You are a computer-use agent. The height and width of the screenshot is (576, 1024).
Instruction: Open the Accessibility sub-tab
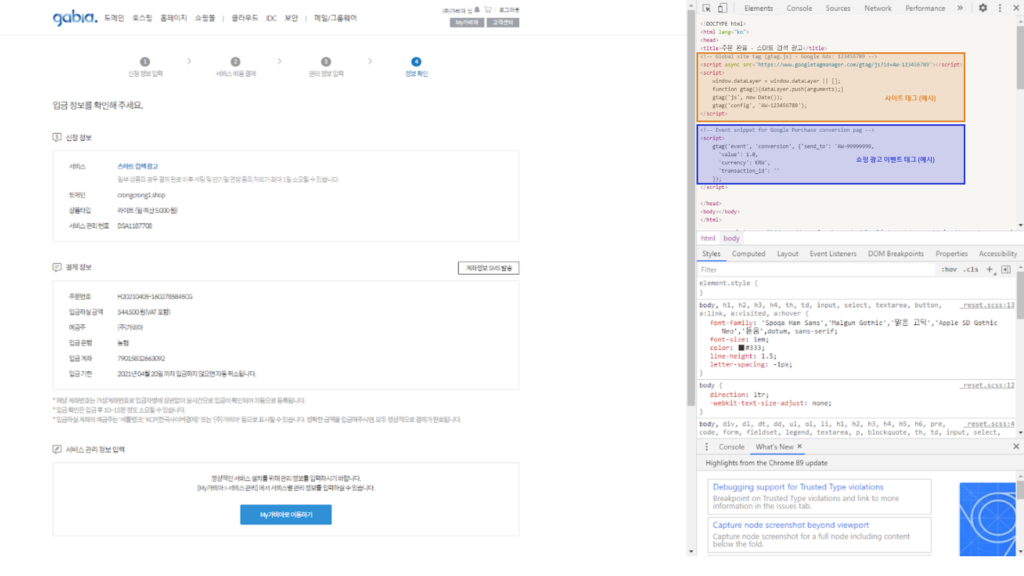(998, 254)
